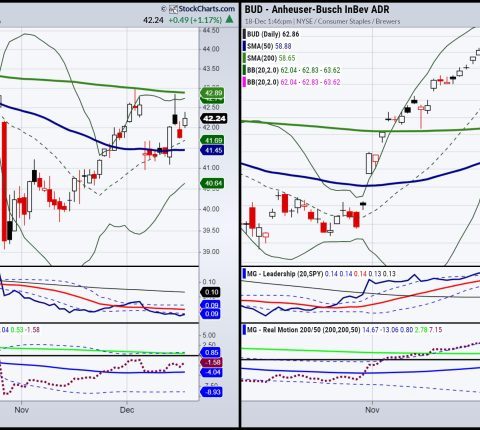Click the green 0.53 value in left panel
The width and height of the screenshot is (480, 430).
[x=17, y=330]
